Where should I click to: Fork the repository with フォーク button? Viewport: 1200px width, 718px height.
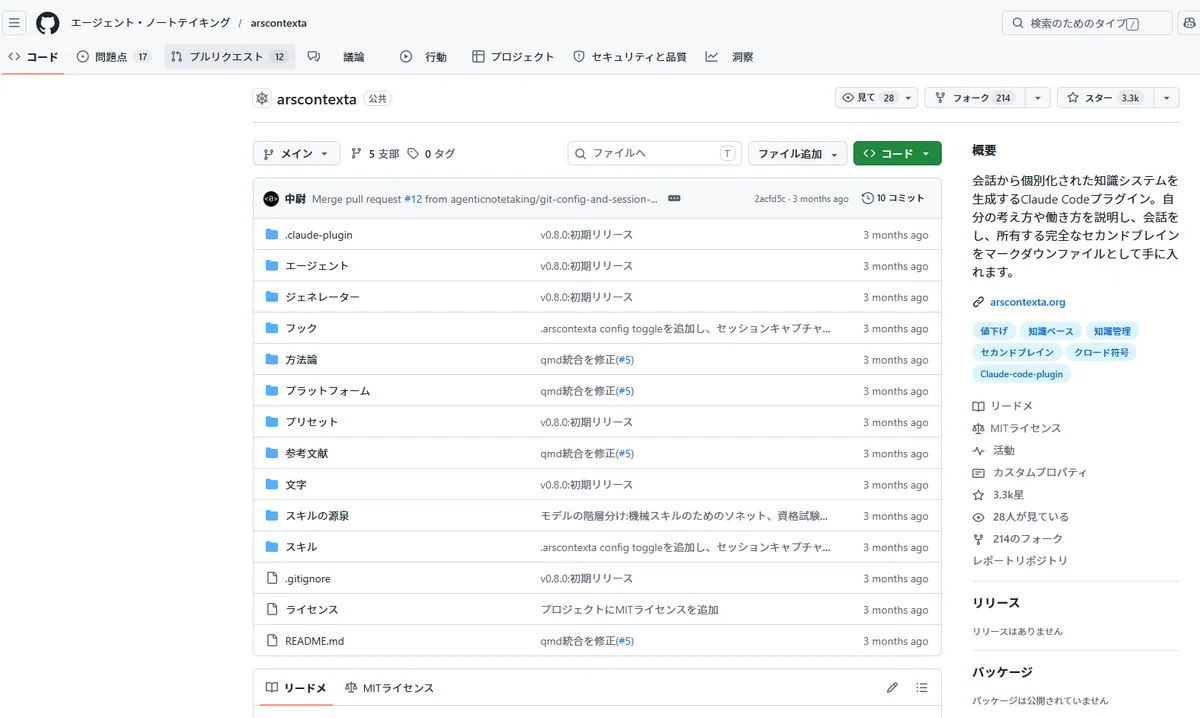(974, 98)
